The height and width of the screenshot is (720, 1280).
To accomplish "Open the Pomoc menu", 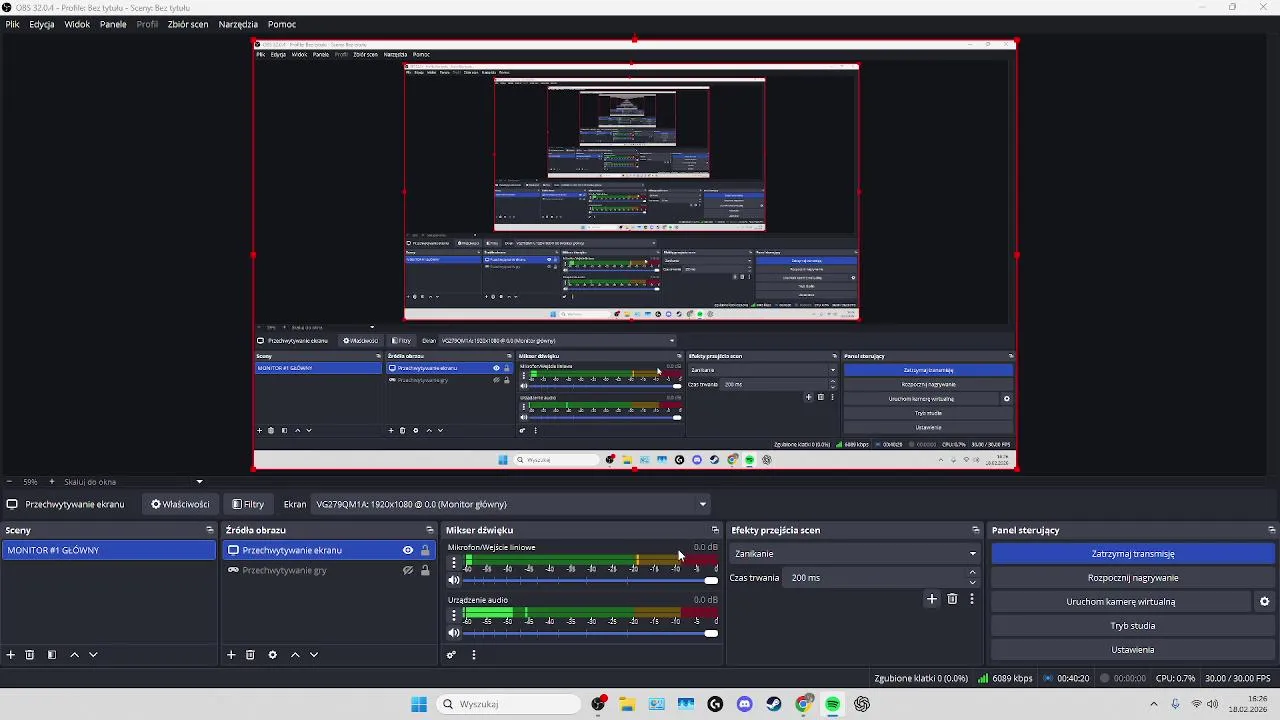I will click(282, 24).
